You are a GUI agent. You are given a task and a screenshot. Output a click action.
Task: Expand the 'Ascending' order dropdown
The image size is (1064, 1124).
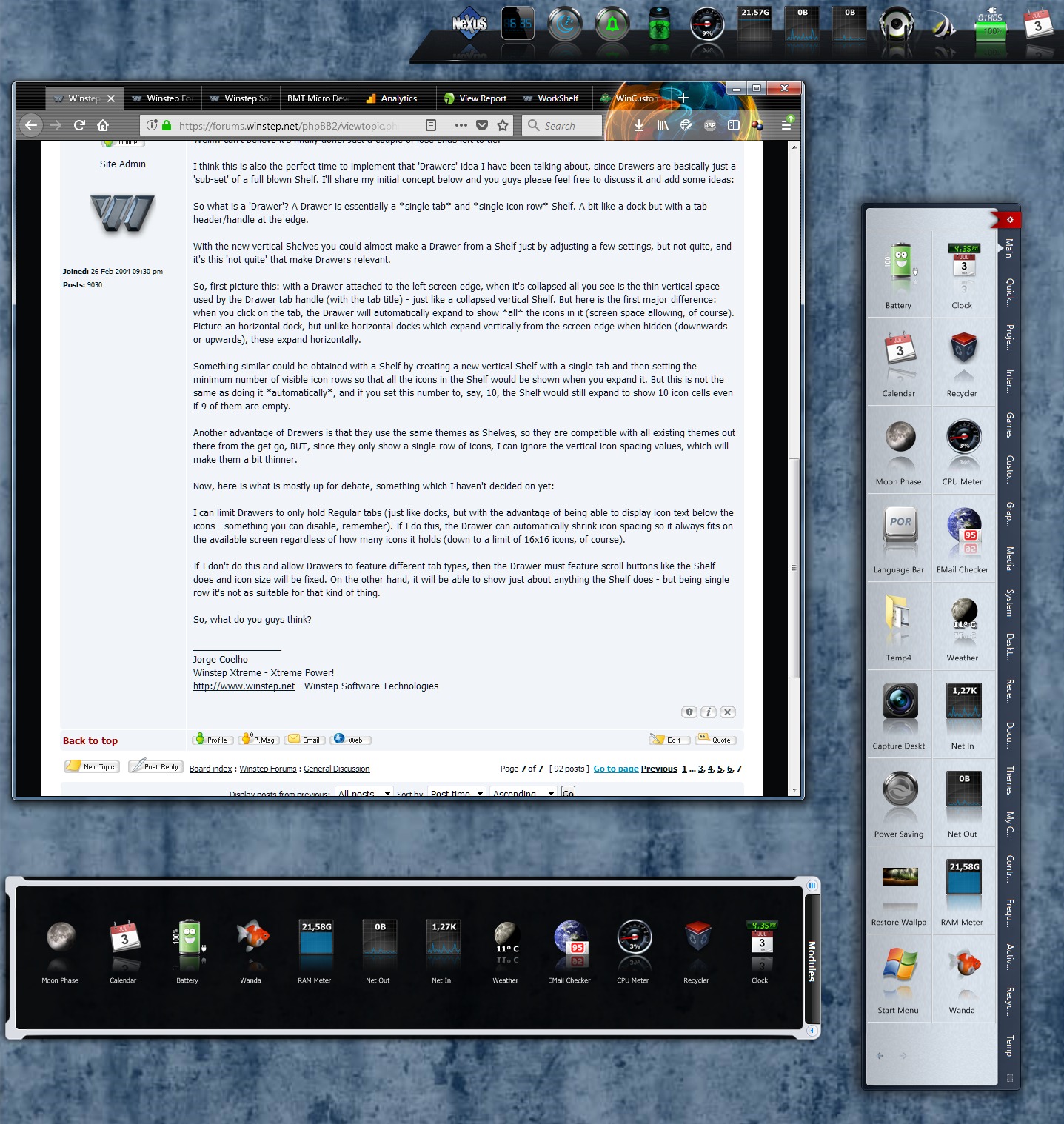(523, 793)
